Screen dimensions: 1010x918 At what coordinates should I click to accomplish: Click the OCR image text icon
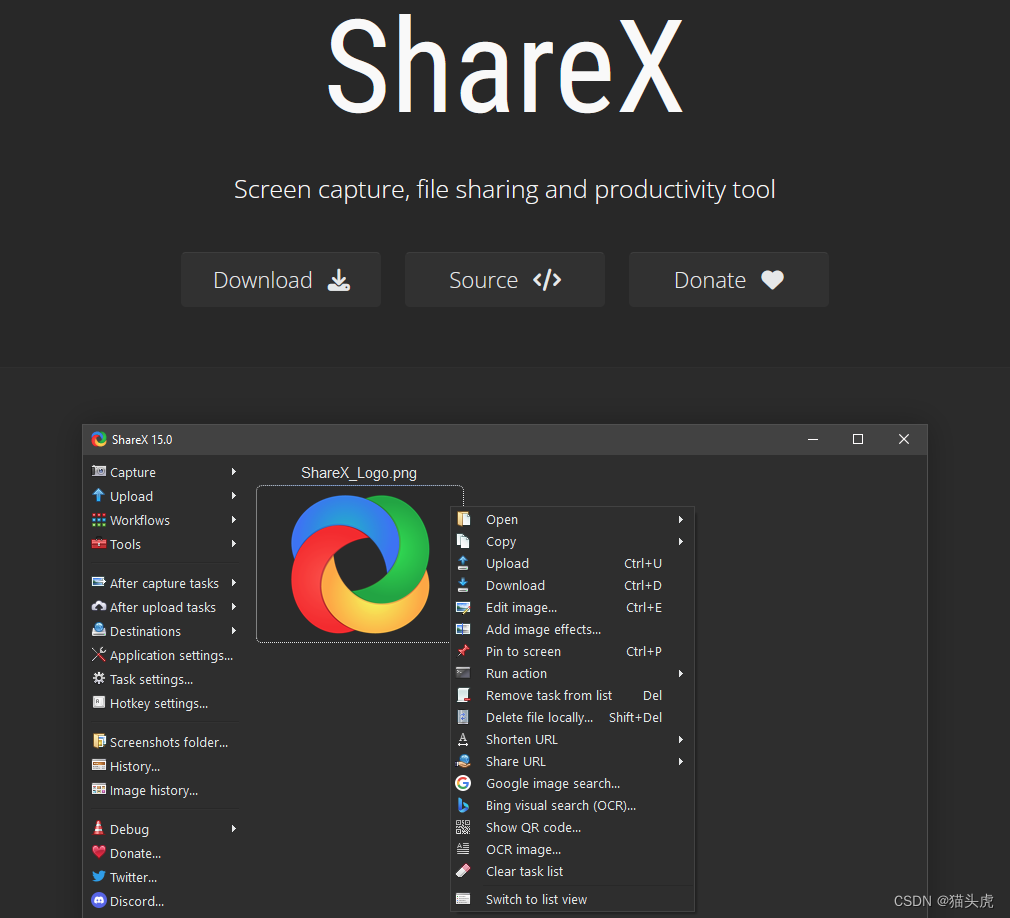(x=463, y=848)
